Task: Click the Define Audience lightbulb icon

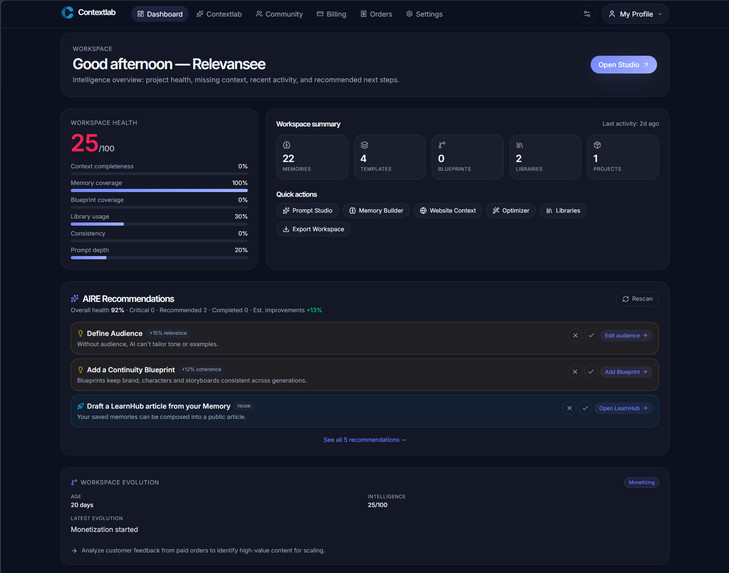Action: [80, 333]
